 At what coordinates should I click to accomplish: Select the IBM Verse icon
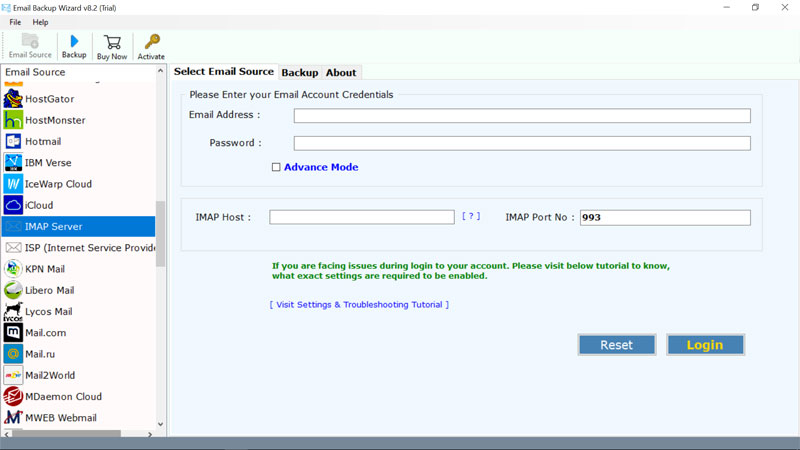pos(13,163)
